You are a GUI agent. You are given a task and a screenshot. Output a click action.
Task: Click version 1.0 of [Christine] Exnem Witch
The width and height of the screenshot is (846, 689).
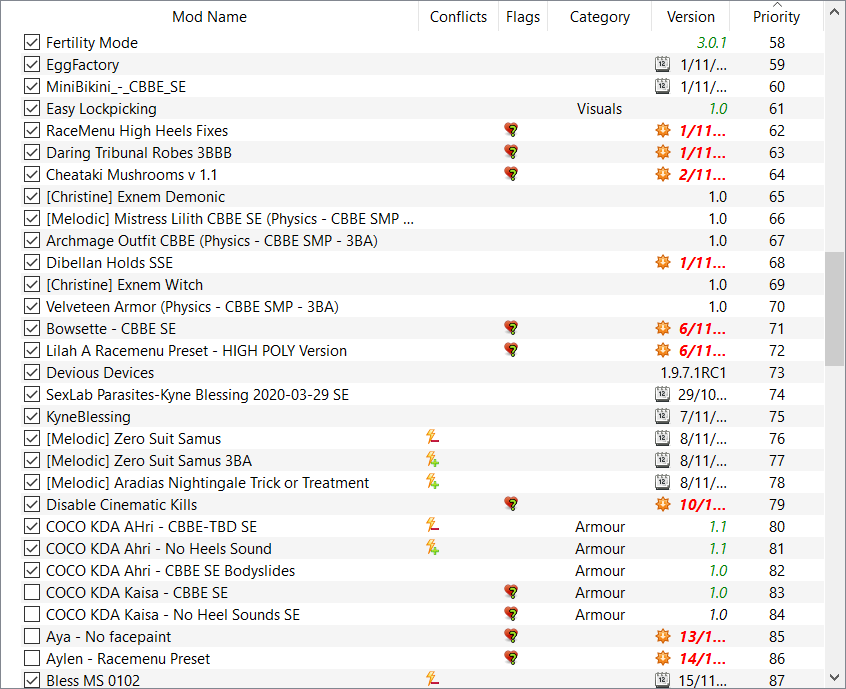click(718, 284)
